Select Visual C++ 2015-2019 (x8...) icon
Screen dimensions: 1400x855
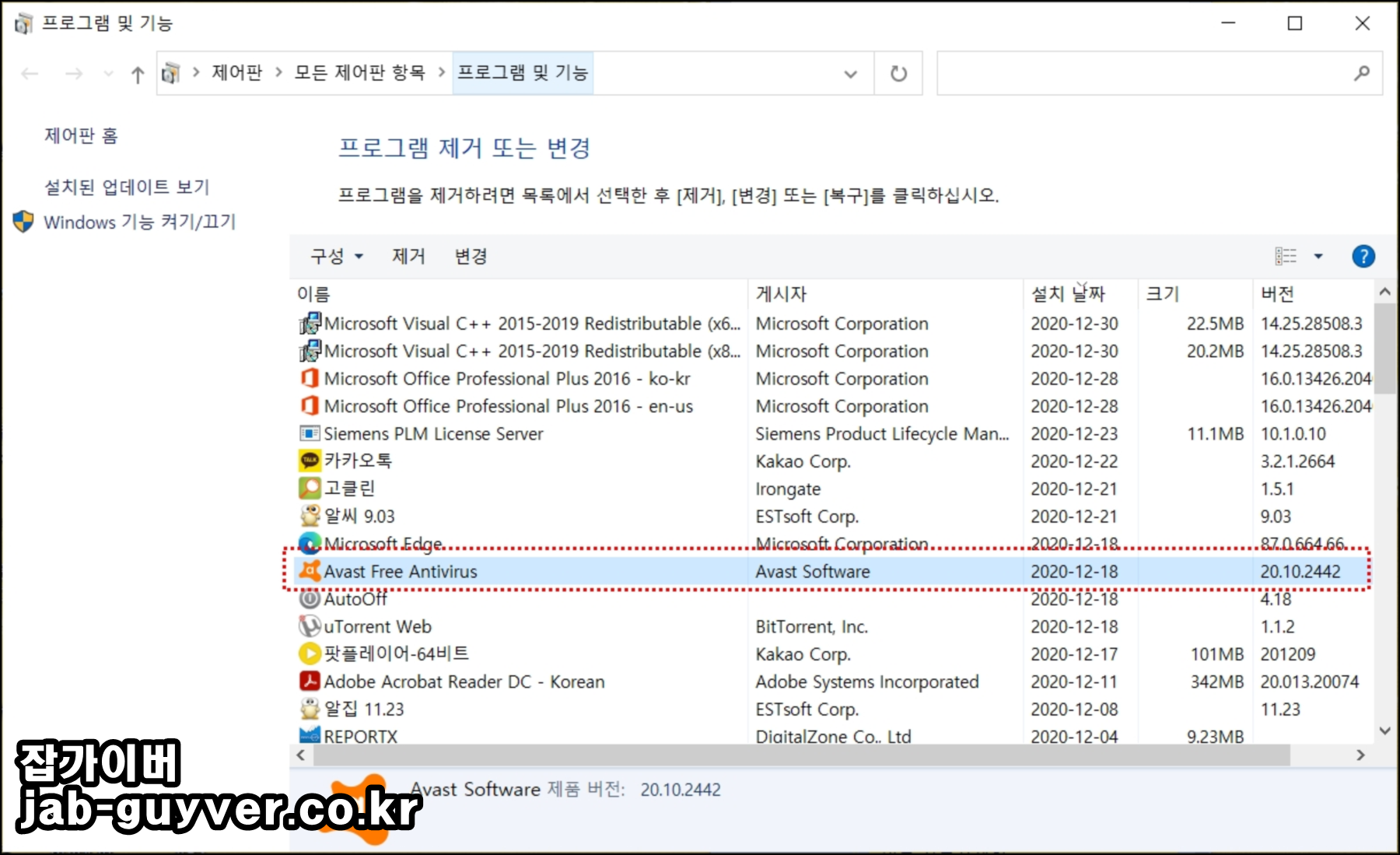[310, 351]
